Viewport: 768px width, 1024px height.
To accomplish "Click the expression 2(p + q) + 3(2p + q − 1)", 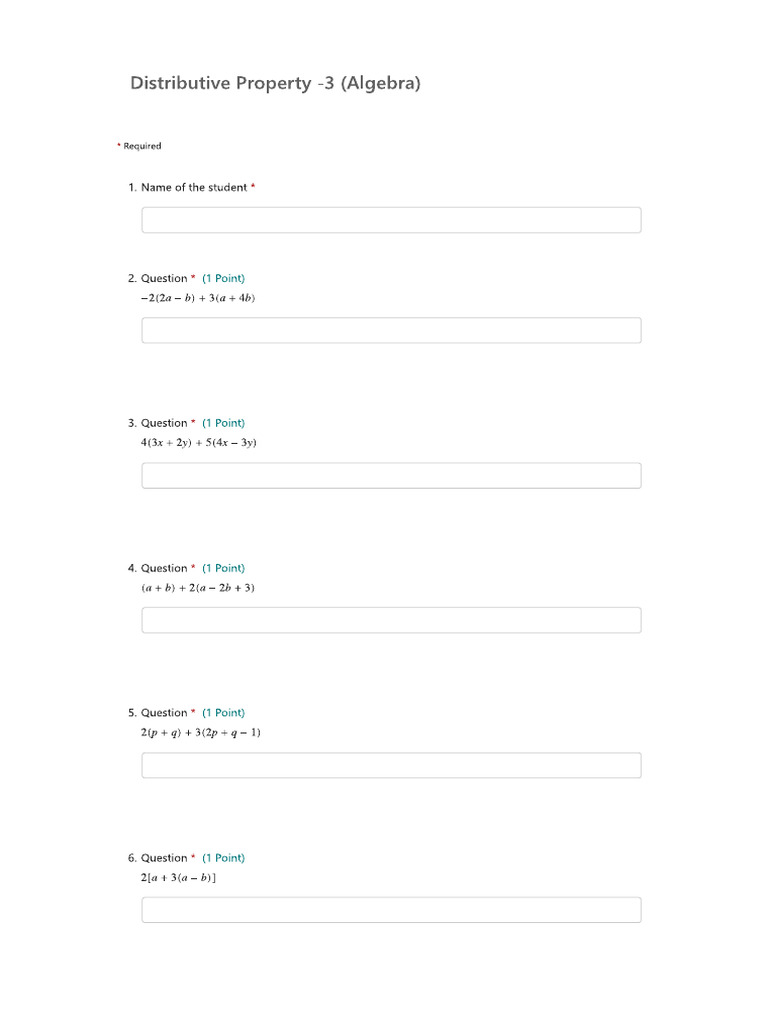I will pyautogui.click(x=201, y=733).
